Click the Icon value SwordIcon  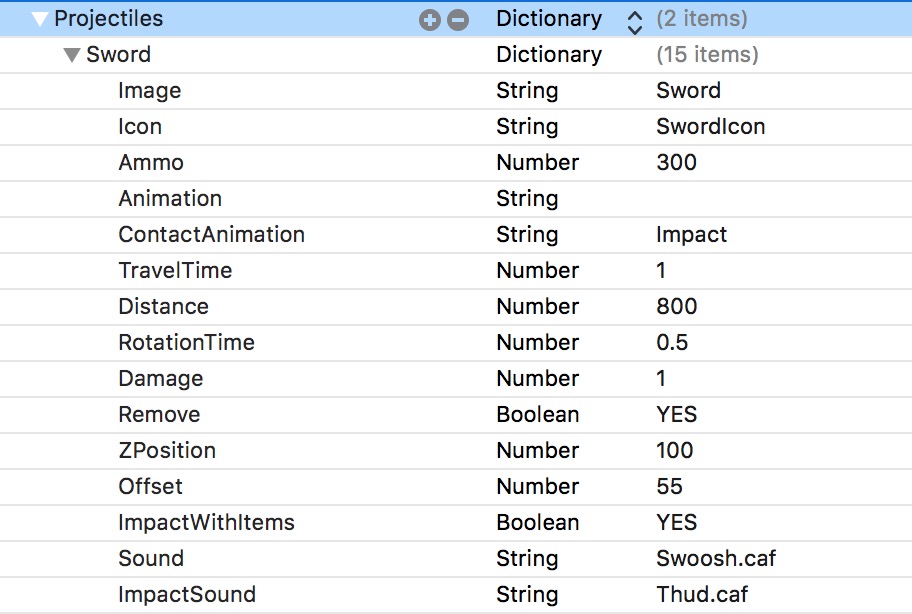[710, 126]
